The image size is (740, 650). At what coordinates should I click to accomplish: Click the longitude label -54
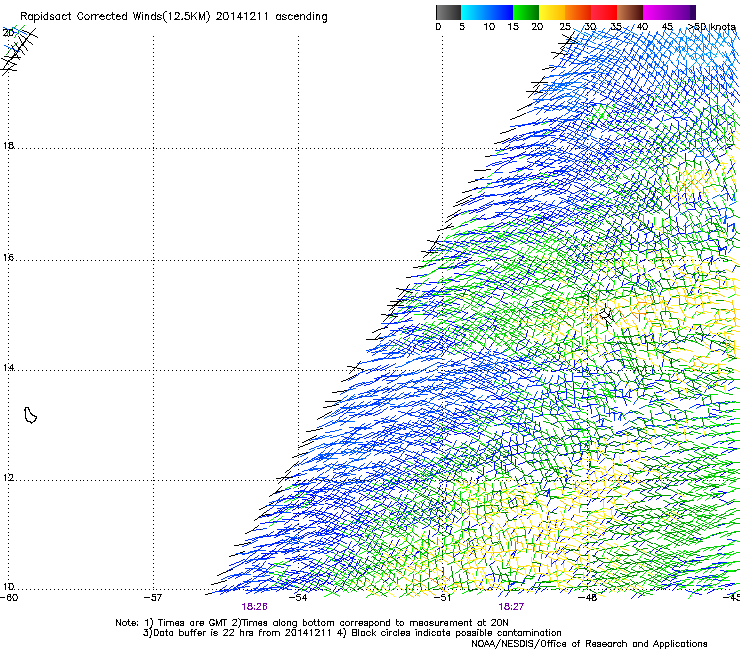[298, 598]
